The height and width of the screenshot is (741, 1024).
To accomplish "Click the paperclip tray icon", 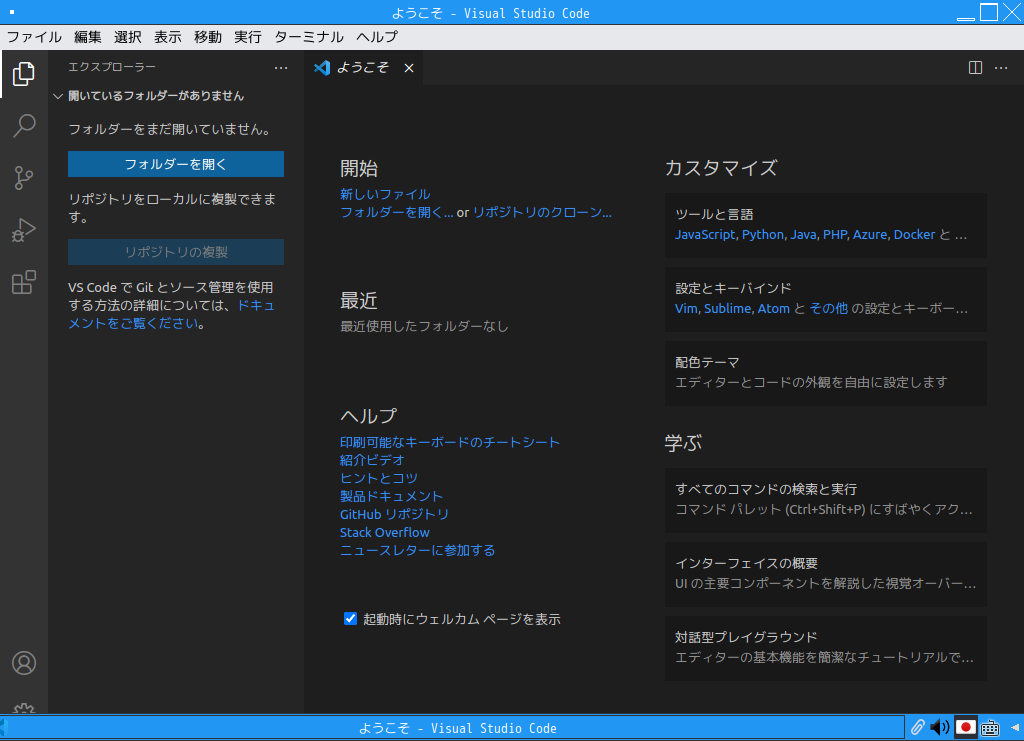I will tap(918, 727).
